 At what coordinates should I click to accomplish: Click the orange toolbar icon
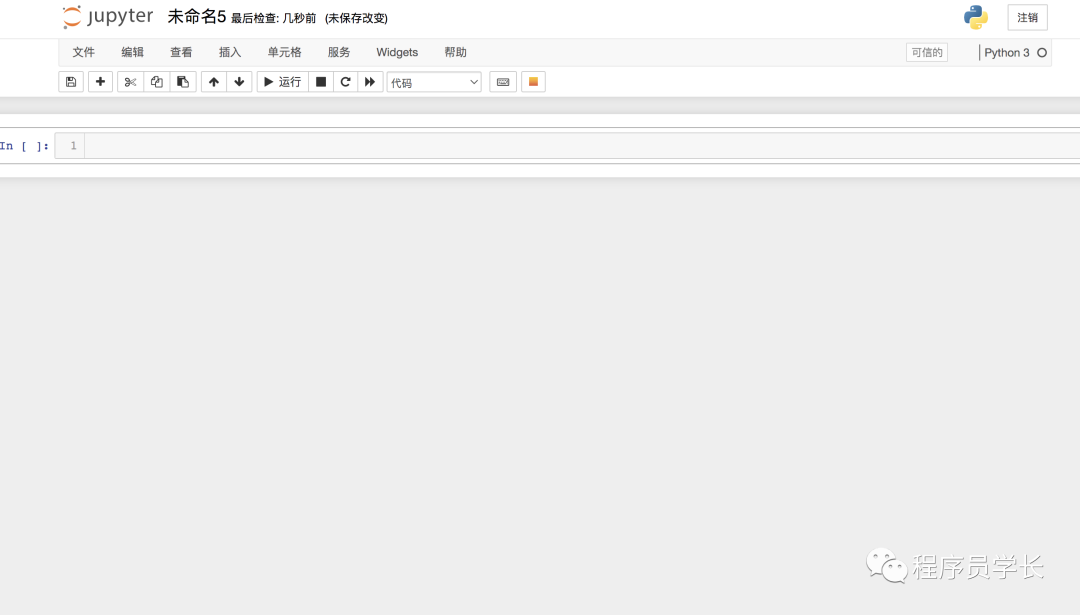pyautogui.click(x=533, y=82)
